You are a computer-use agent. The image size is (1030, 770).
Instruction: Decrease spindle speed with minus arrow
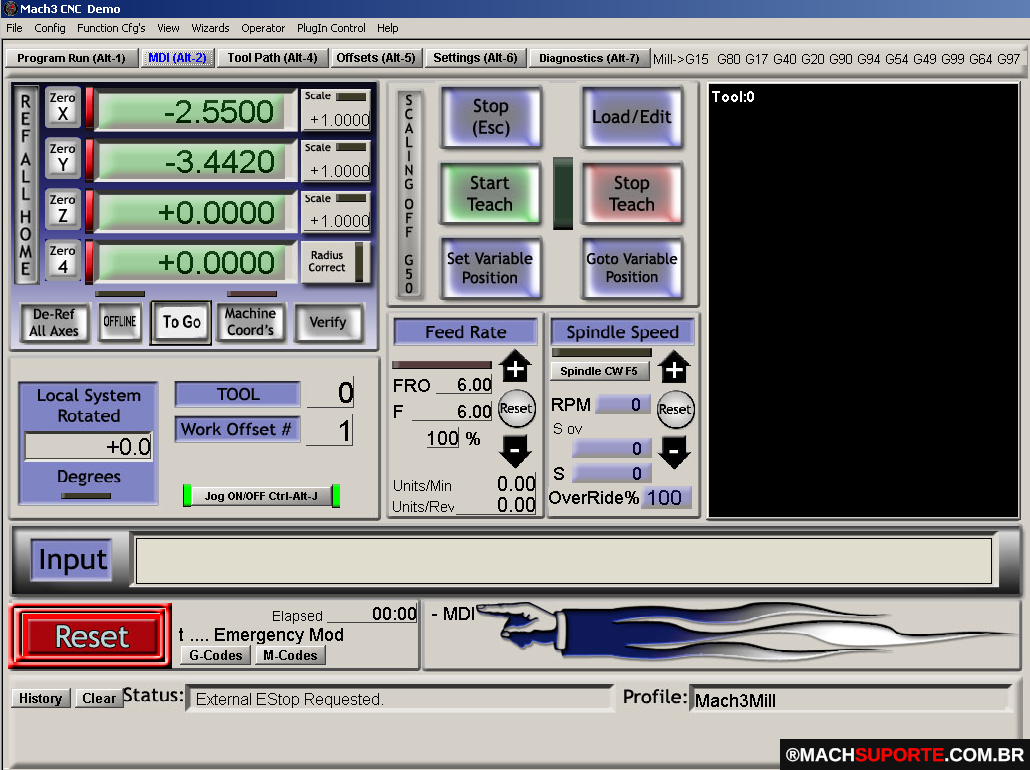(x=674, y=451)
